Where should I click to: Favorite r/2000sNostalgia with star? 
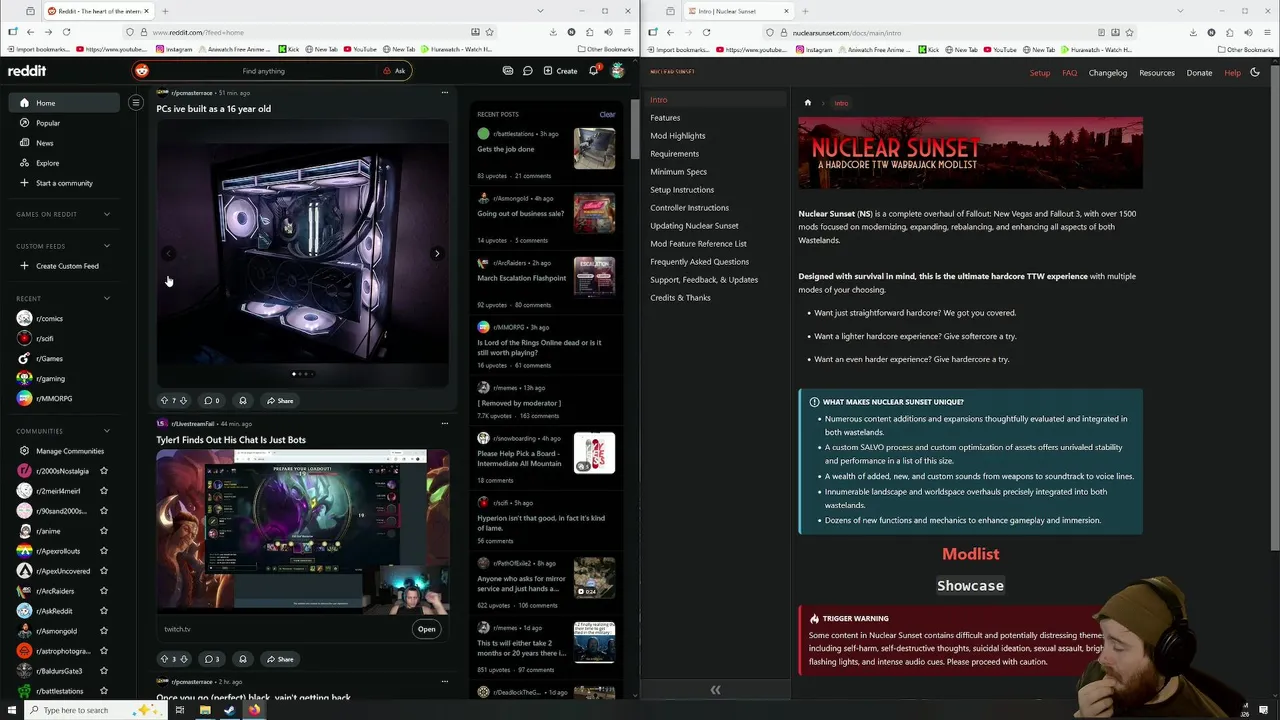[x=104, y=471]
